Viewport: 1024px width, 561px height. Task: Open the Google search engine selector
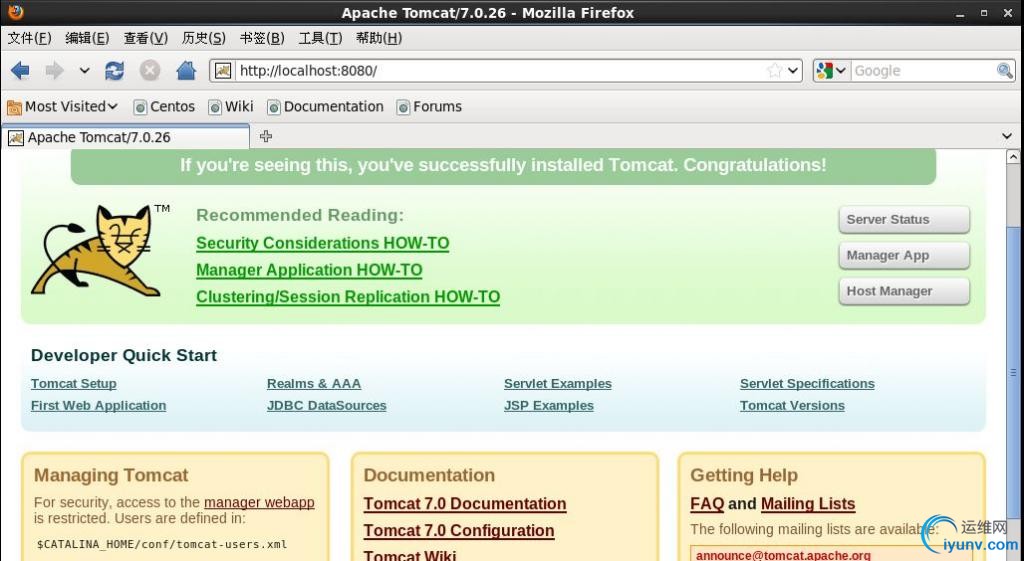(831, 71)
